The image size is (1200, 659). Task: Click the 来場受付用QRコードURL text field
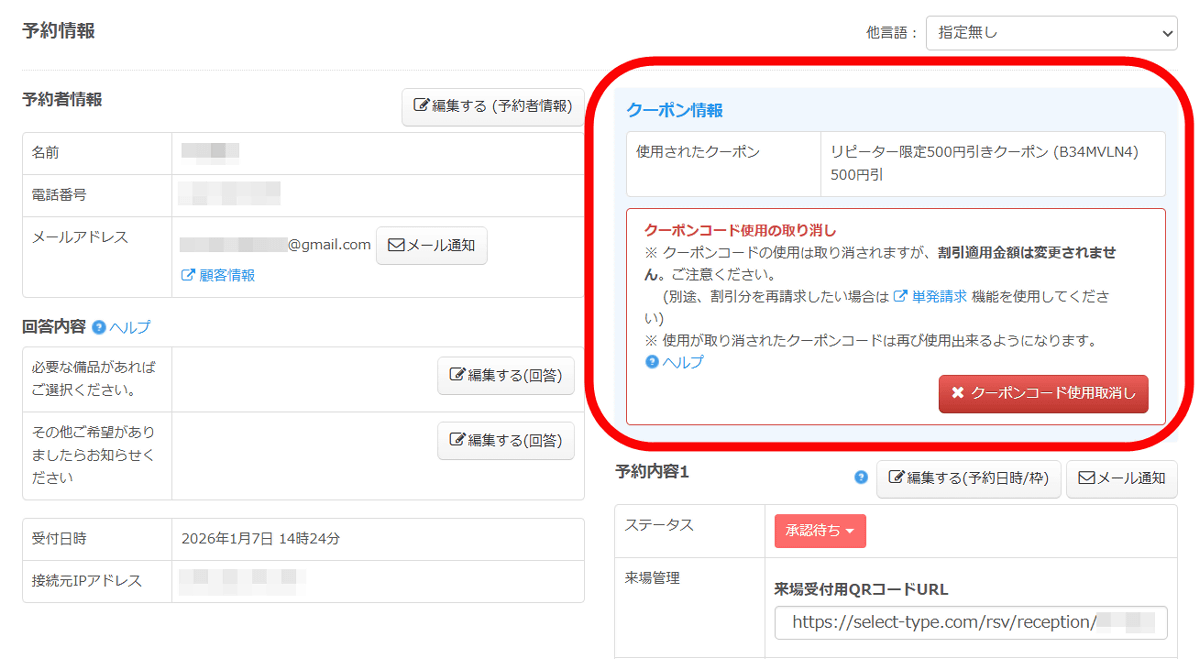pyautogui.click(x=970, y=622)
